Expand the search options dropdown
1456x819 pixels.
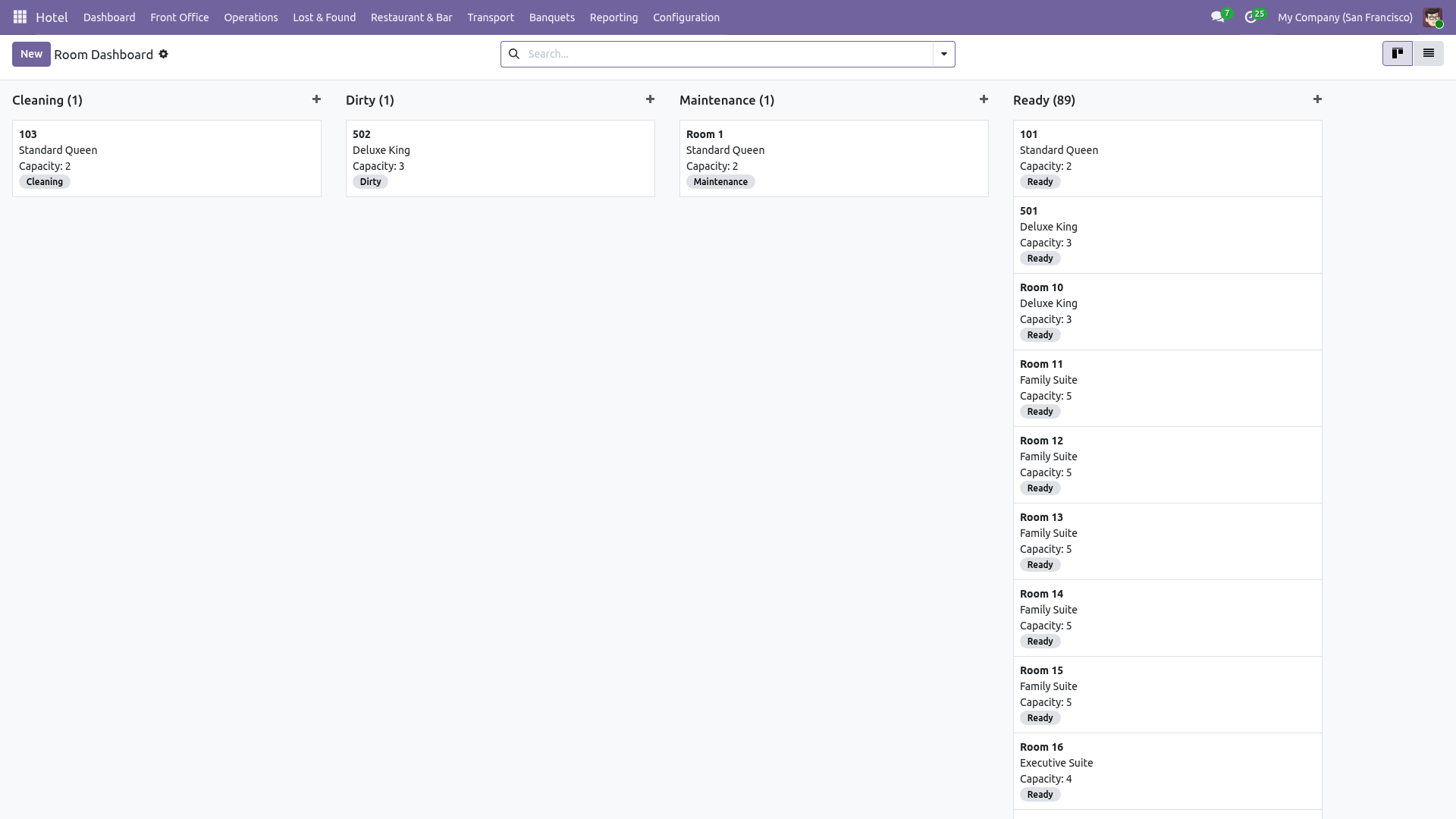coord(944,54)
